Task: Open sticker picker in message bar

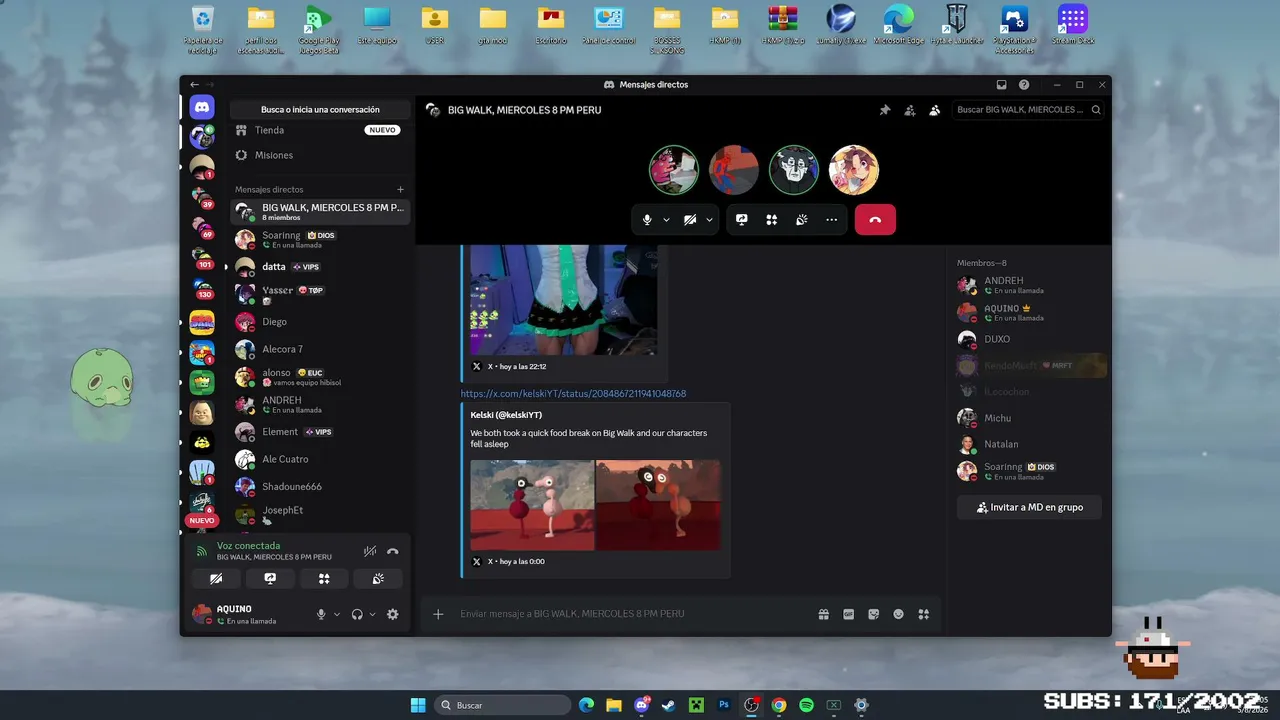Action: pyautogui.click(x=874, y=614)
